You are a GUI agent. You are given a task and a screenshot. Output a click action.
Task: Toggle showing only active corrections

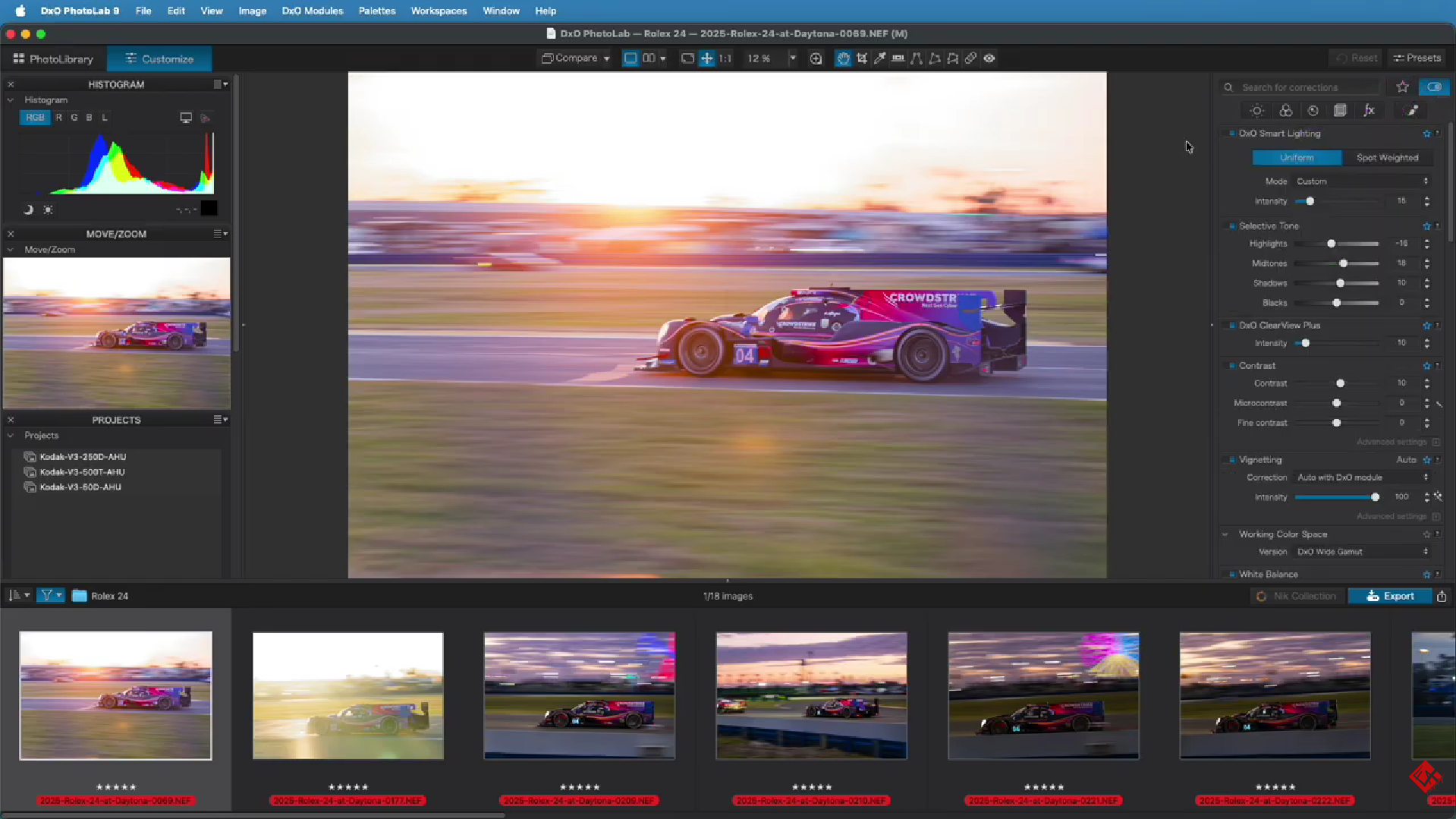(x=1434, y=87)
